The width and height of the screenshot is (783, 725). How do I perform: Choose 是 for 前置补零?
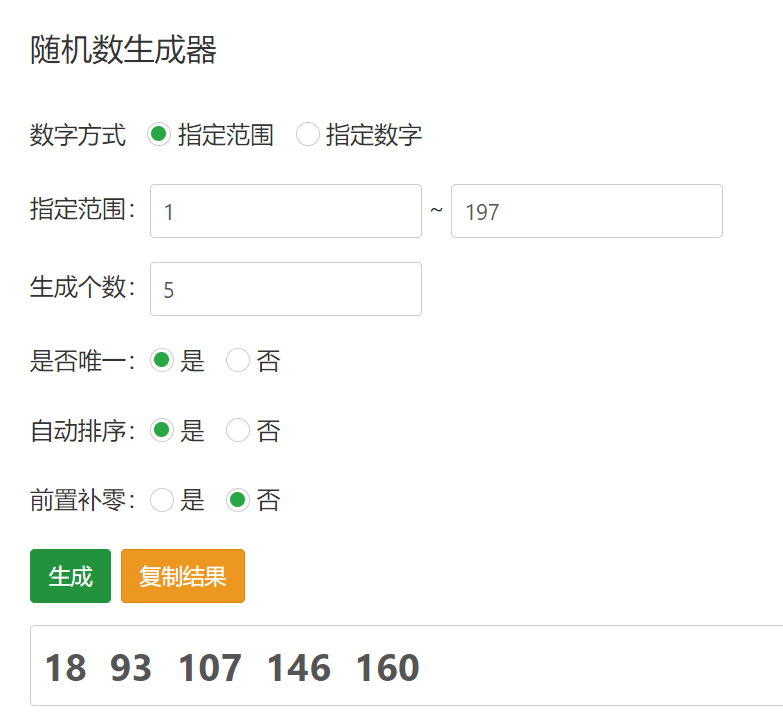tap(162, 500)
